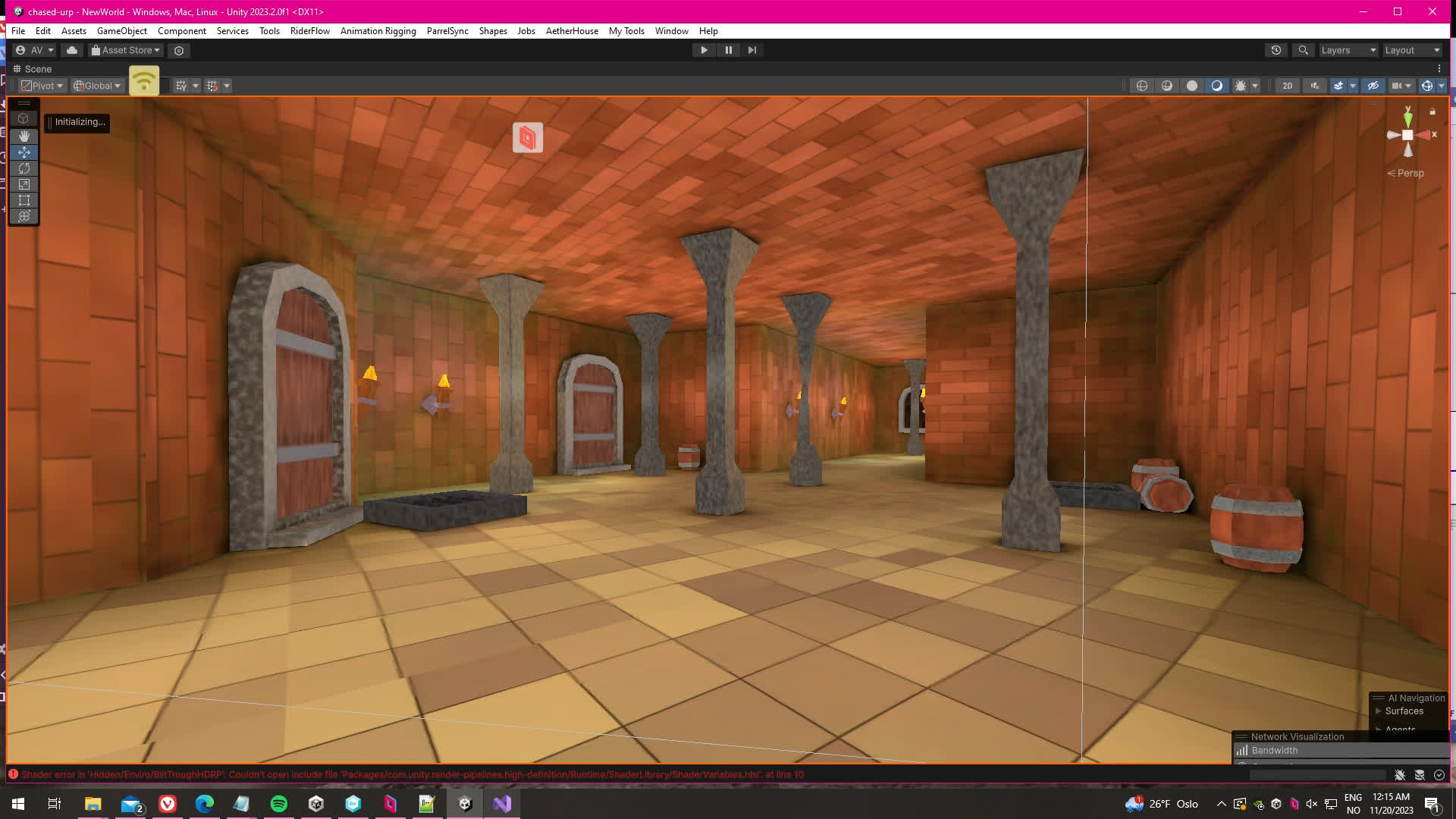Open Undo History button
This screenshot has width=1456, height=819.
1276,50
